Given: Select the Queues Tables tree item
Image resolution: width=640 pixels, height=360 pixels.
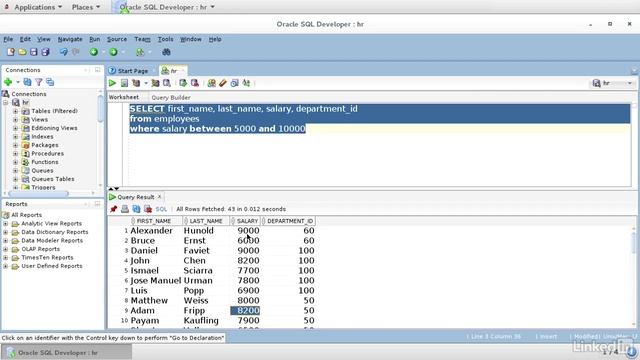Looking at the screenshot, I should (53, 179).
